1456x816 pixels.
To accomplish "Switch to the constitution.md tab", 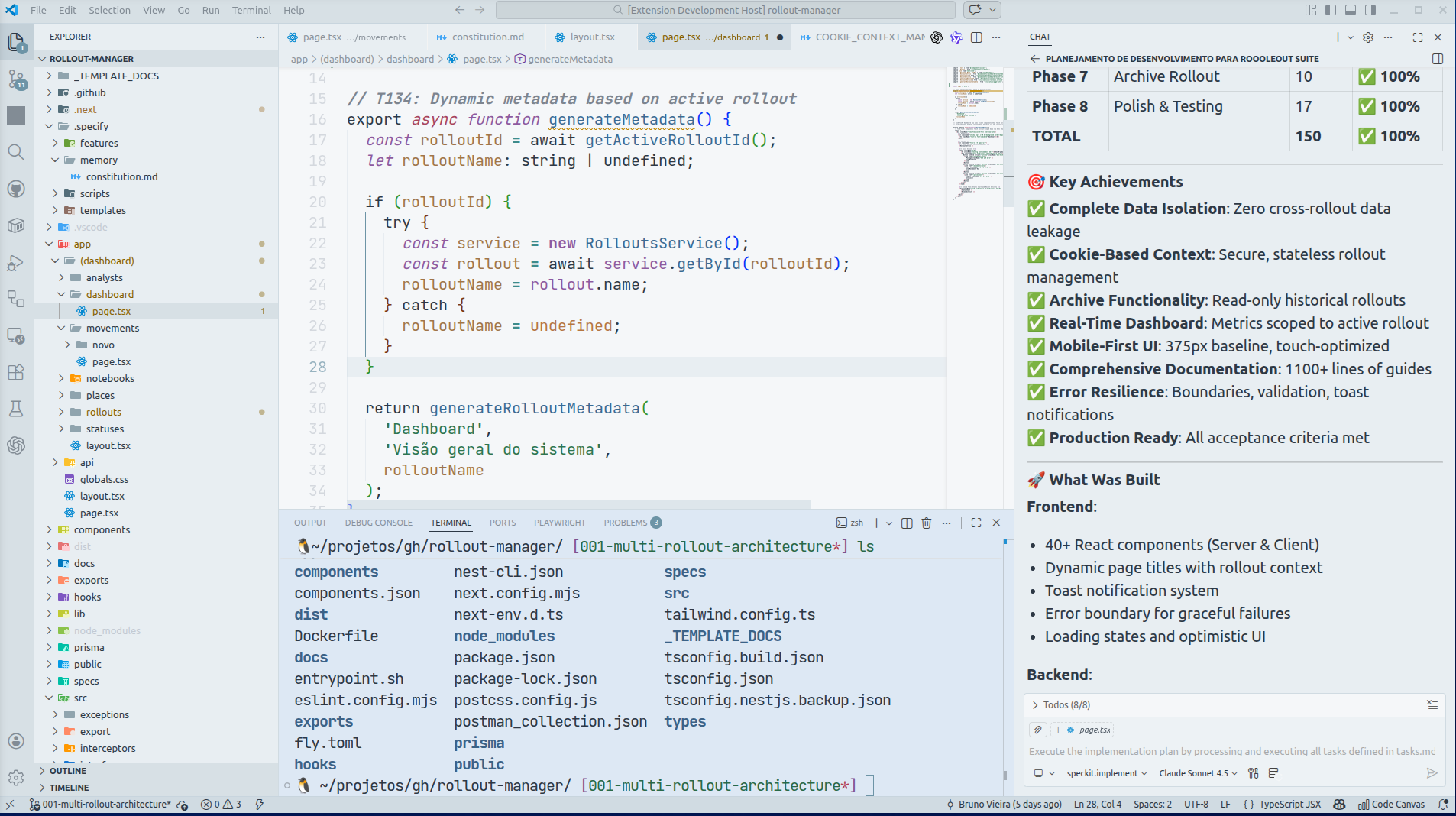I will coord(487,37).
